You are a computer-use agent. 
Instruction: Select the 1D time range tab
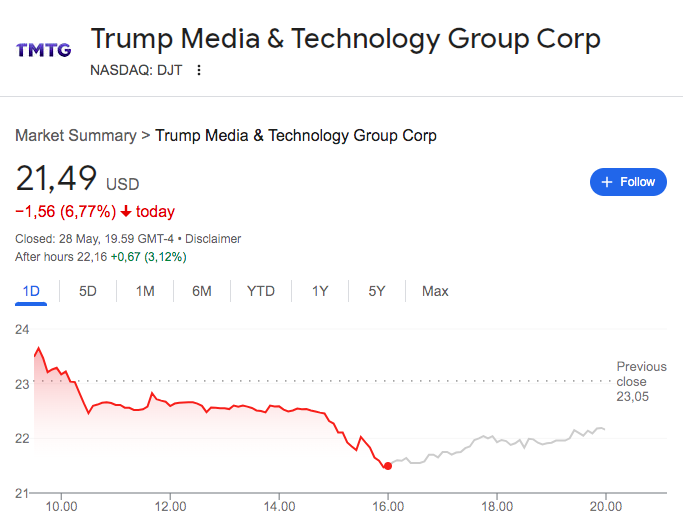tap(31, 291)
